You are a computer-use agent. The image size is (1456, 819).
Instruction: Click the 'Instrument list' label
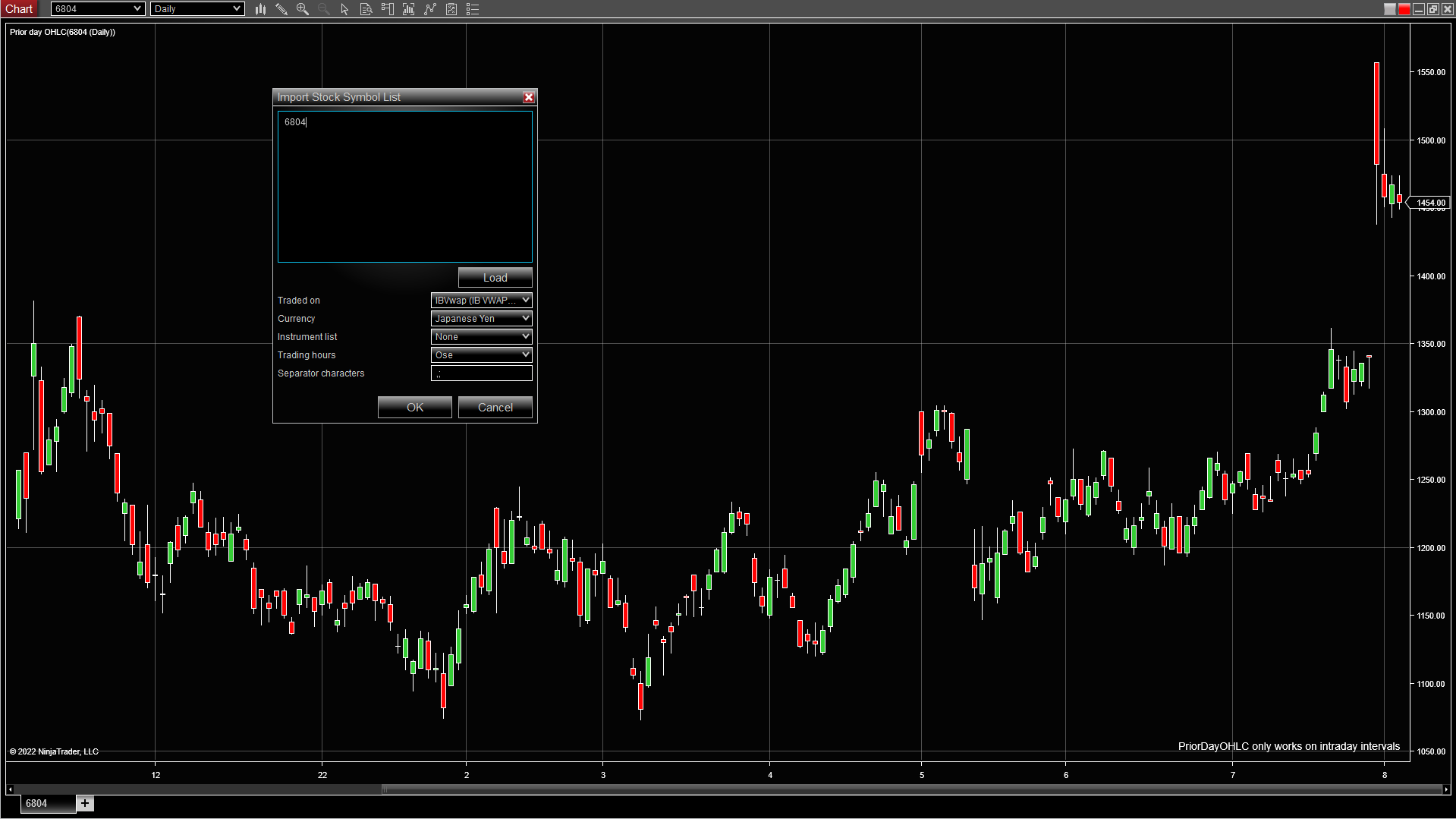tap(307, 337)
